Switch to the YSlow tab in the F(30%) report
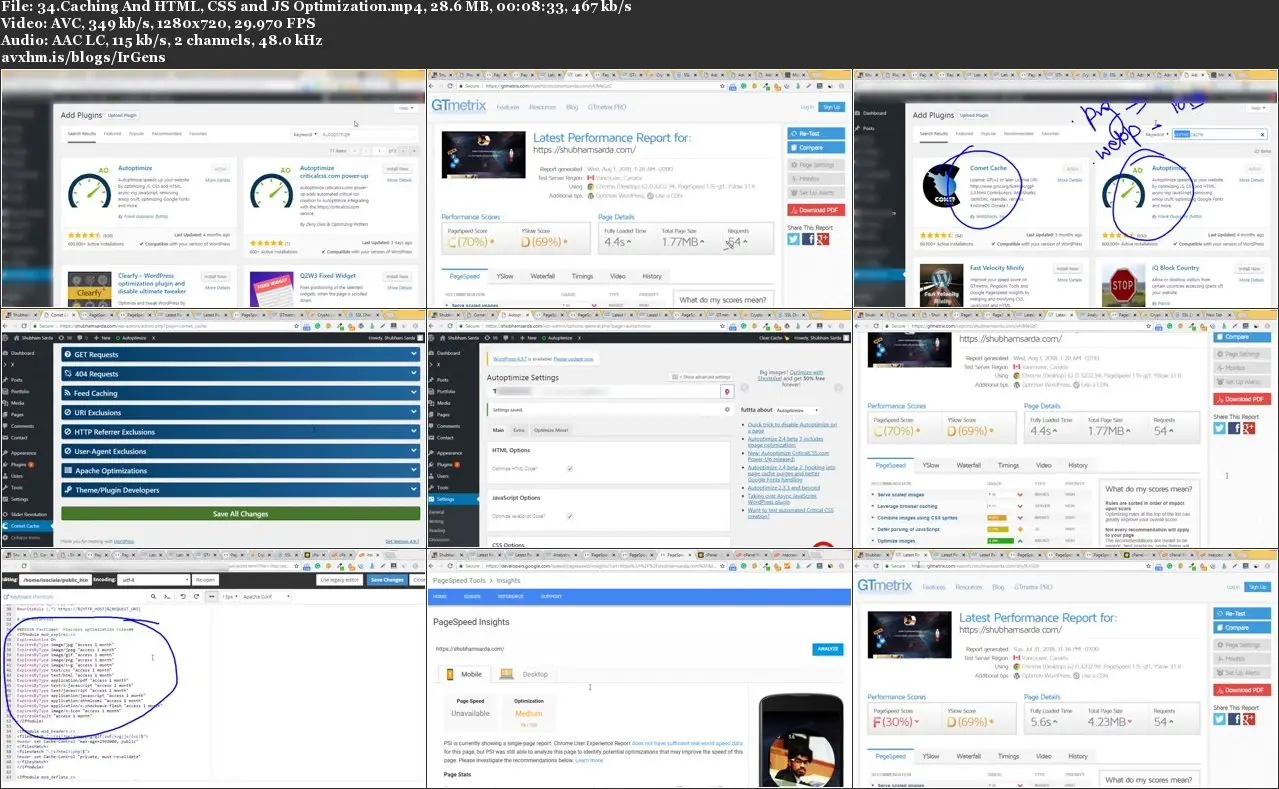 click(x=930, y=756)
